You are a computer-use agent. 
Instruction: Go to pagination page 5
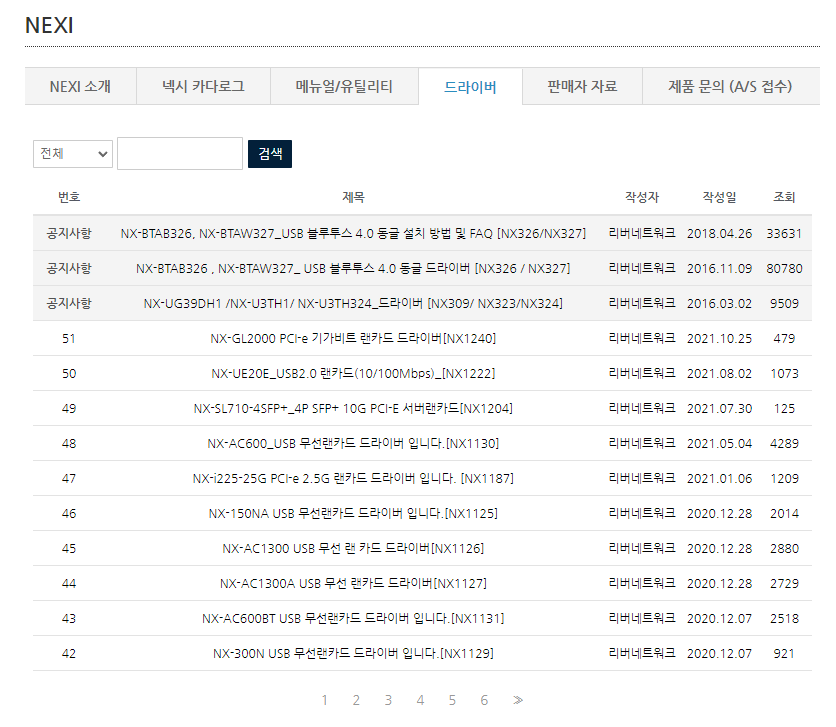(x=452, y=700)
